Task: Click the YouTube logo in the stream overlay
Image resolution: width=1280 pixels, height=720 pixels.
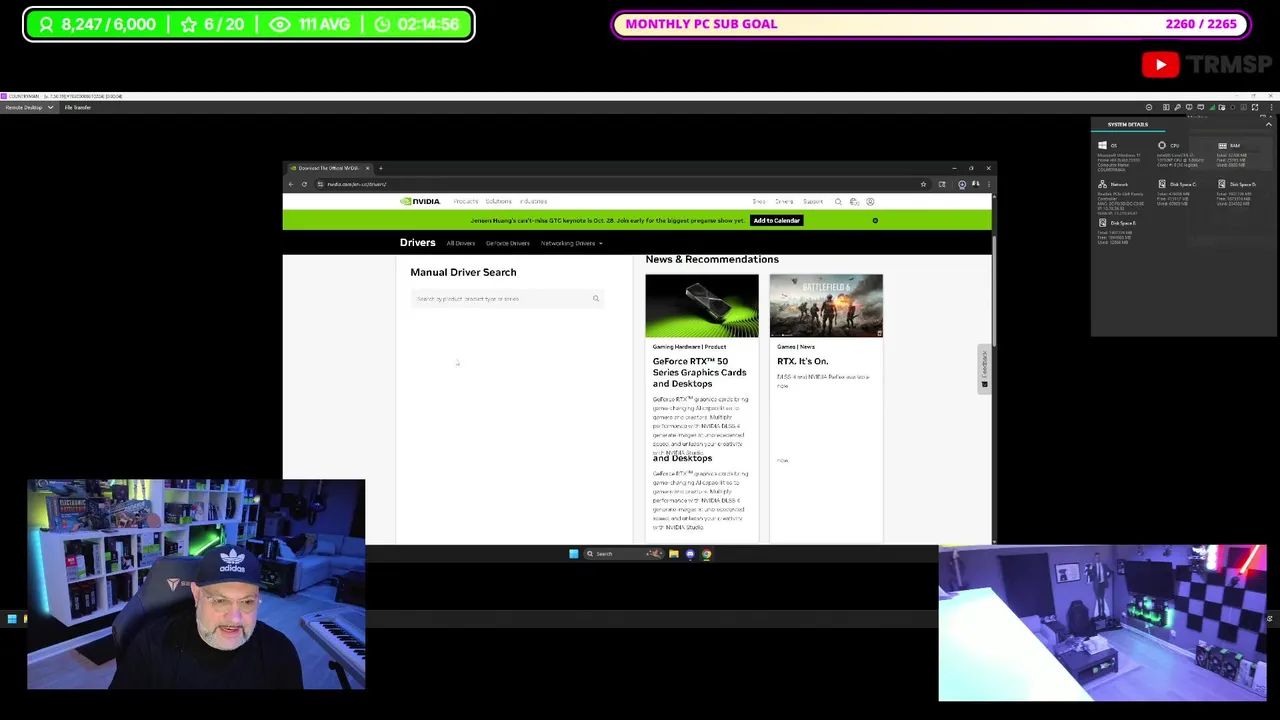Action: point(1160,65)
